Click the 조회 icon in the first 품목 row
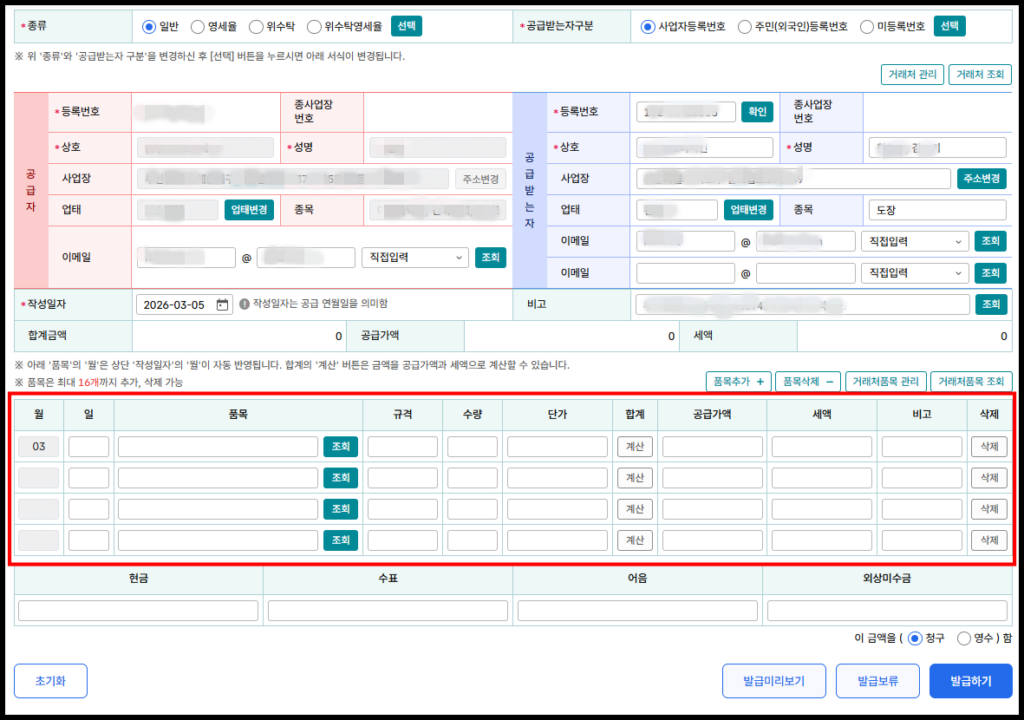The width and height of the screenshot is (1024, 720). [340, 446]
